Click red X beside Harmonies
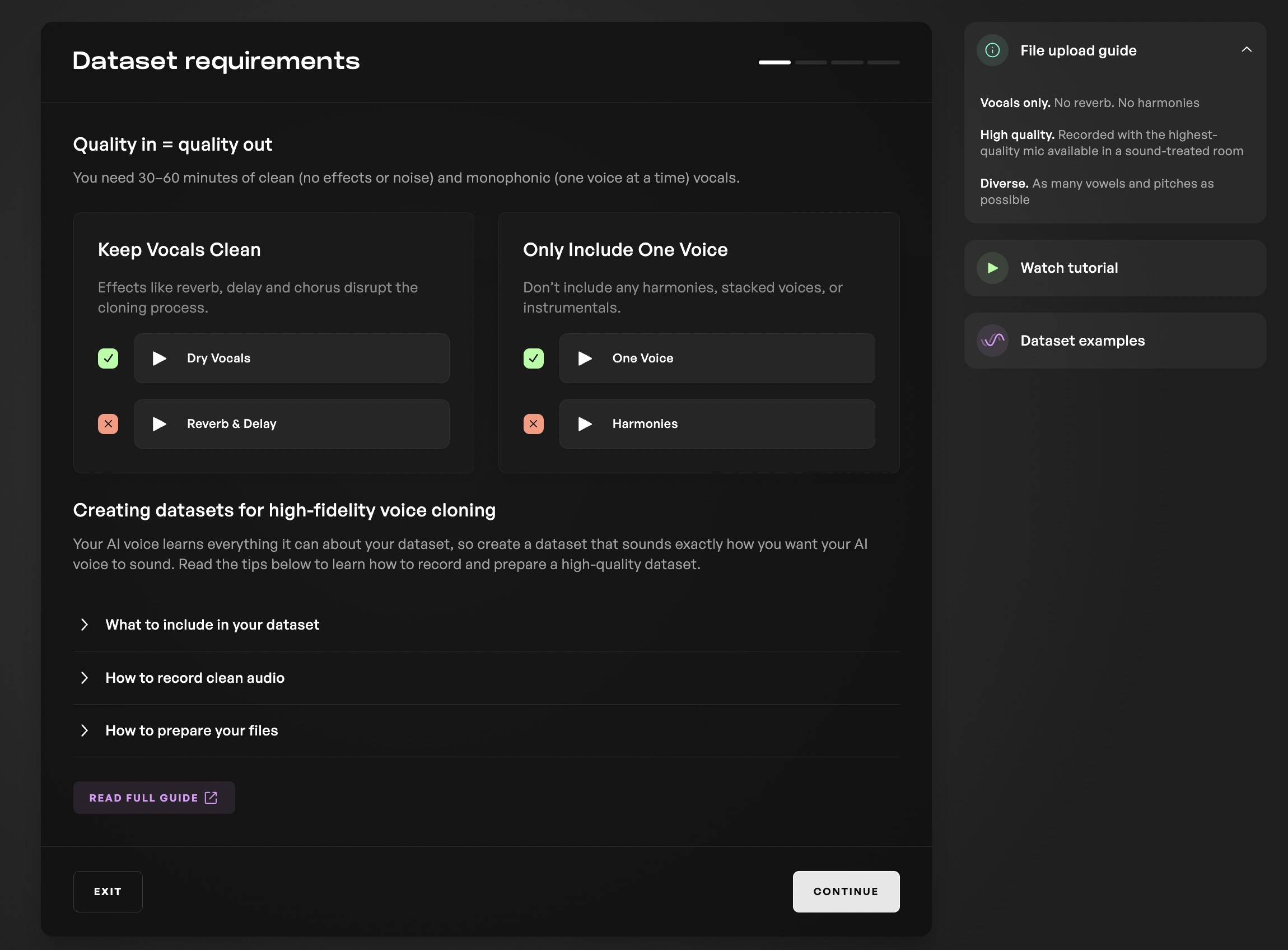This screenshot has height=950, width=1288. pos(533,424)
